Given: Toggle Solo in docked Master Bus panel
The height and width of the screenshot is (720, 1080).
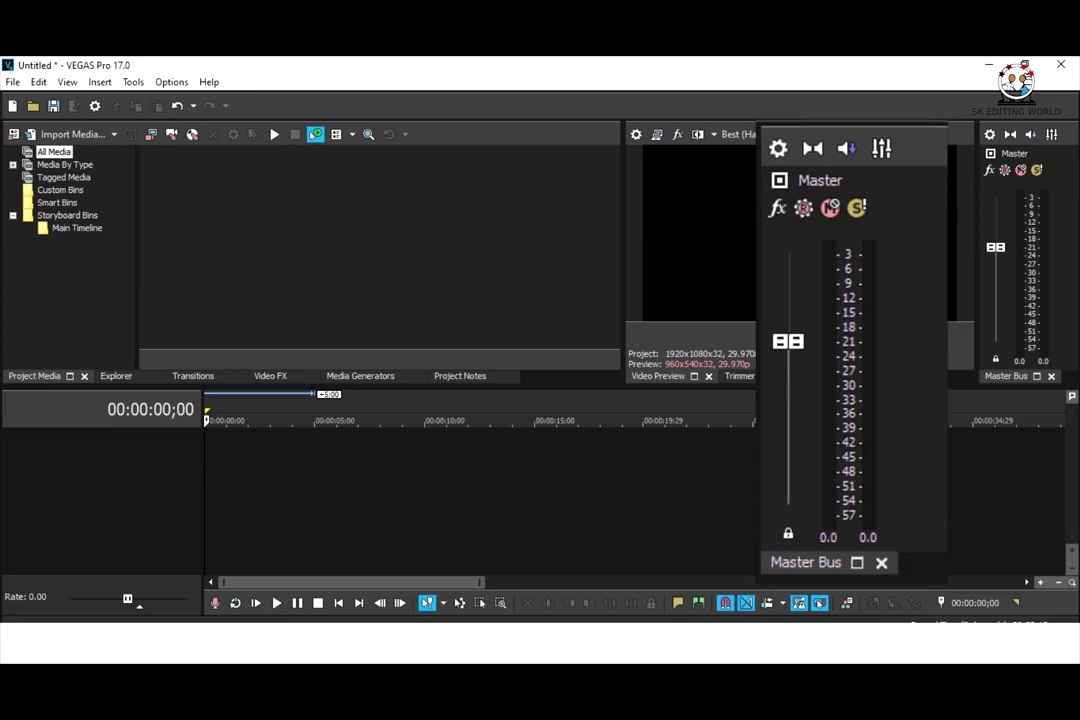Looking at the screenshot, I should coord(1037,170).
